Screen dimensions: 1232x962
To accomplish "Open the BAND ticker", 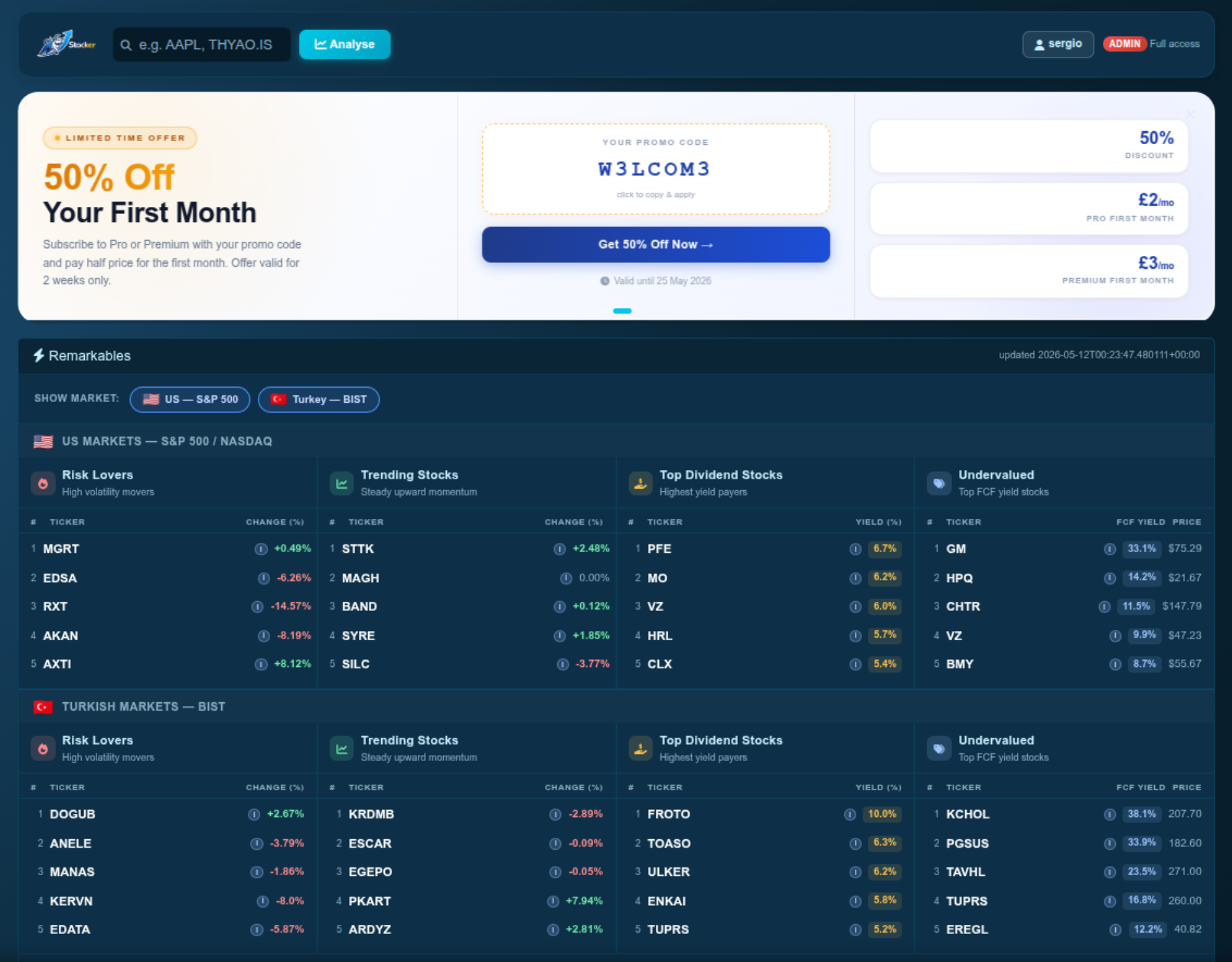I will 360,607.
